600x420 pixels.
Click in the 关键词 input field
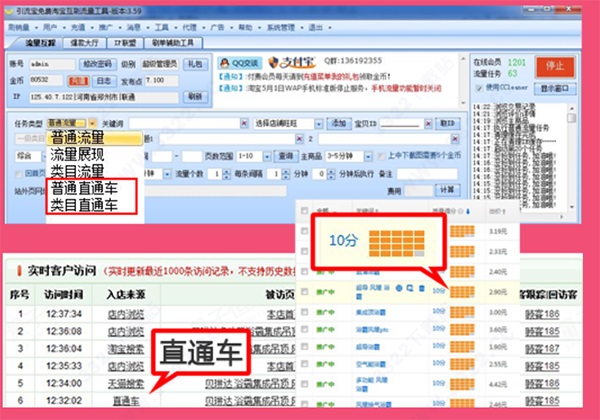(185, 123)
